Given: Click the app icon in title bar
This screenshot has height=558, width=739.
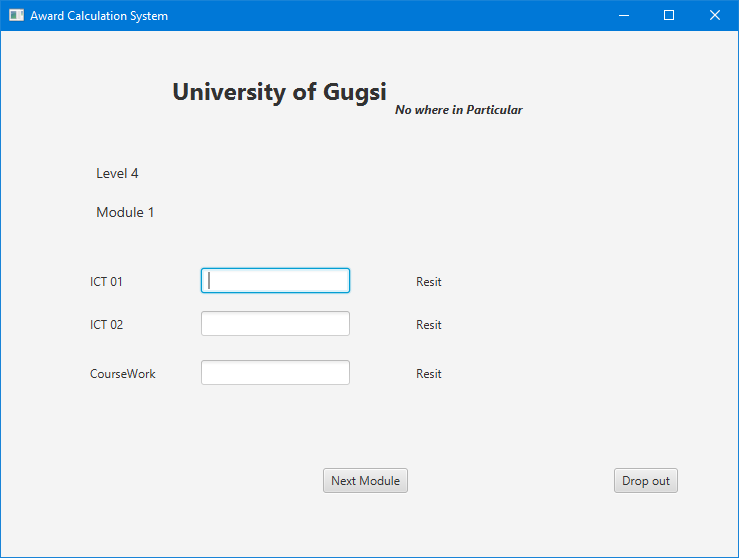Looking at the screenshot, I should 16,16.
